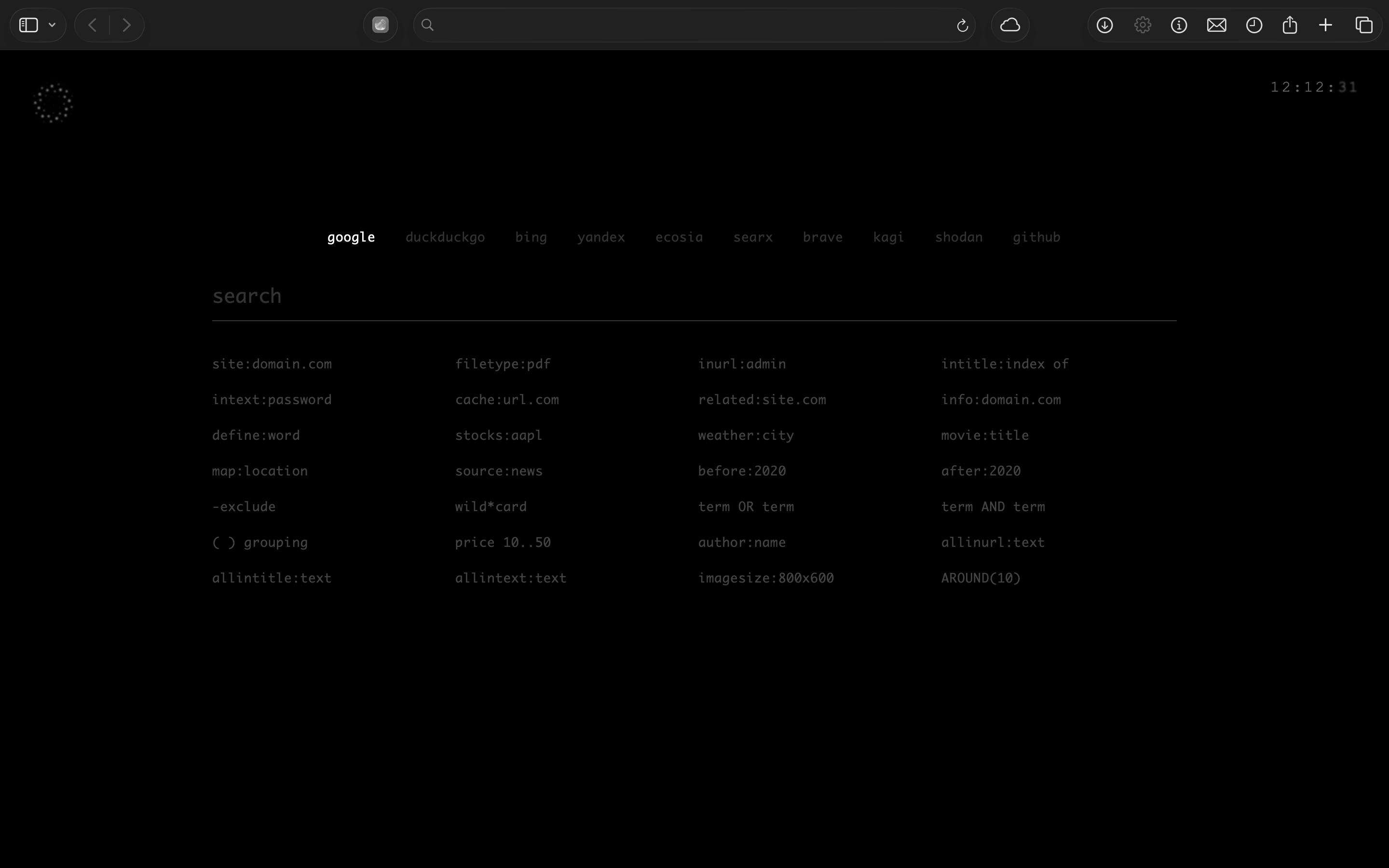1389x868 pixels.
Task: Go forward with the forward arrow
Action: pyautogui.click(x=127, y=25)
